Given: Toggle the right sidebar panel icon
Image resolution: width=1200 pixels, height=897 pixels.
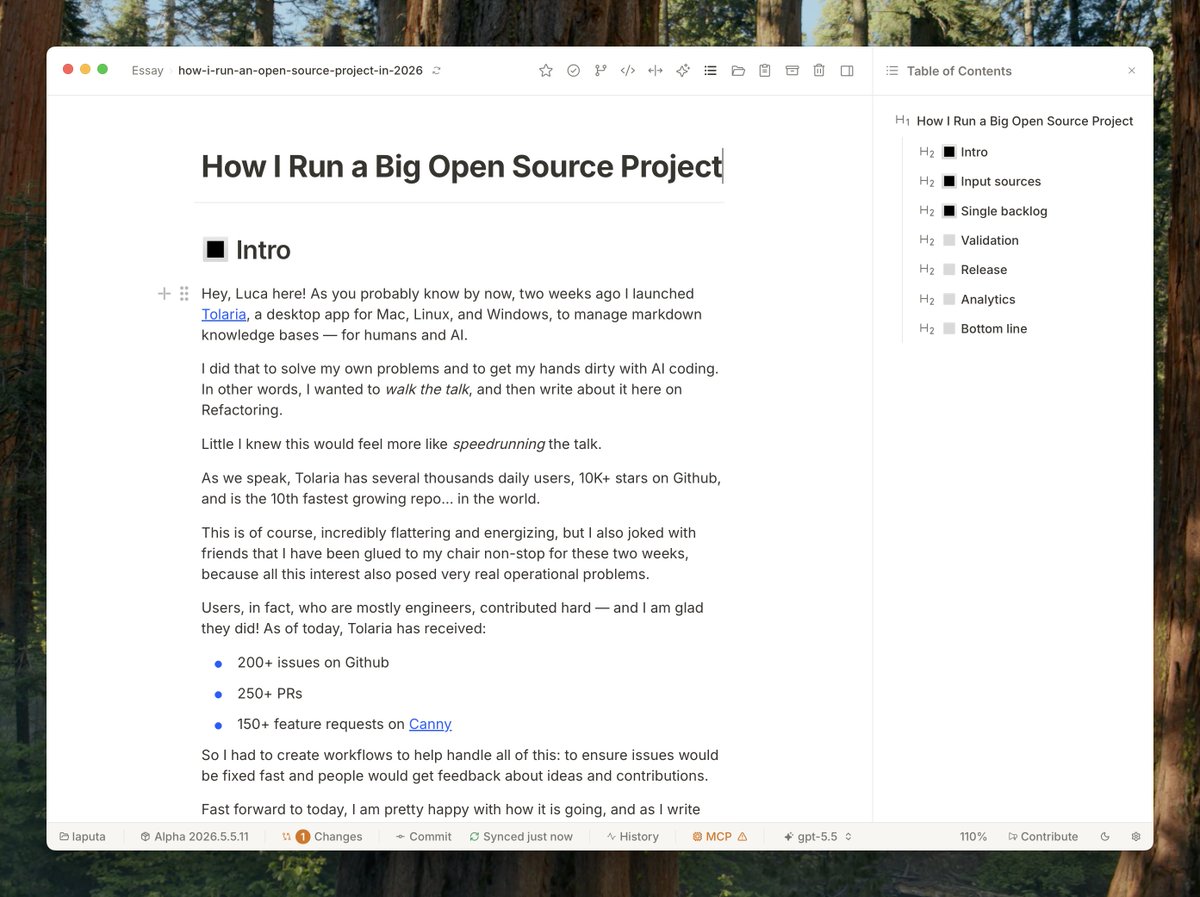Looking at the screenshot, I should 847,71.
